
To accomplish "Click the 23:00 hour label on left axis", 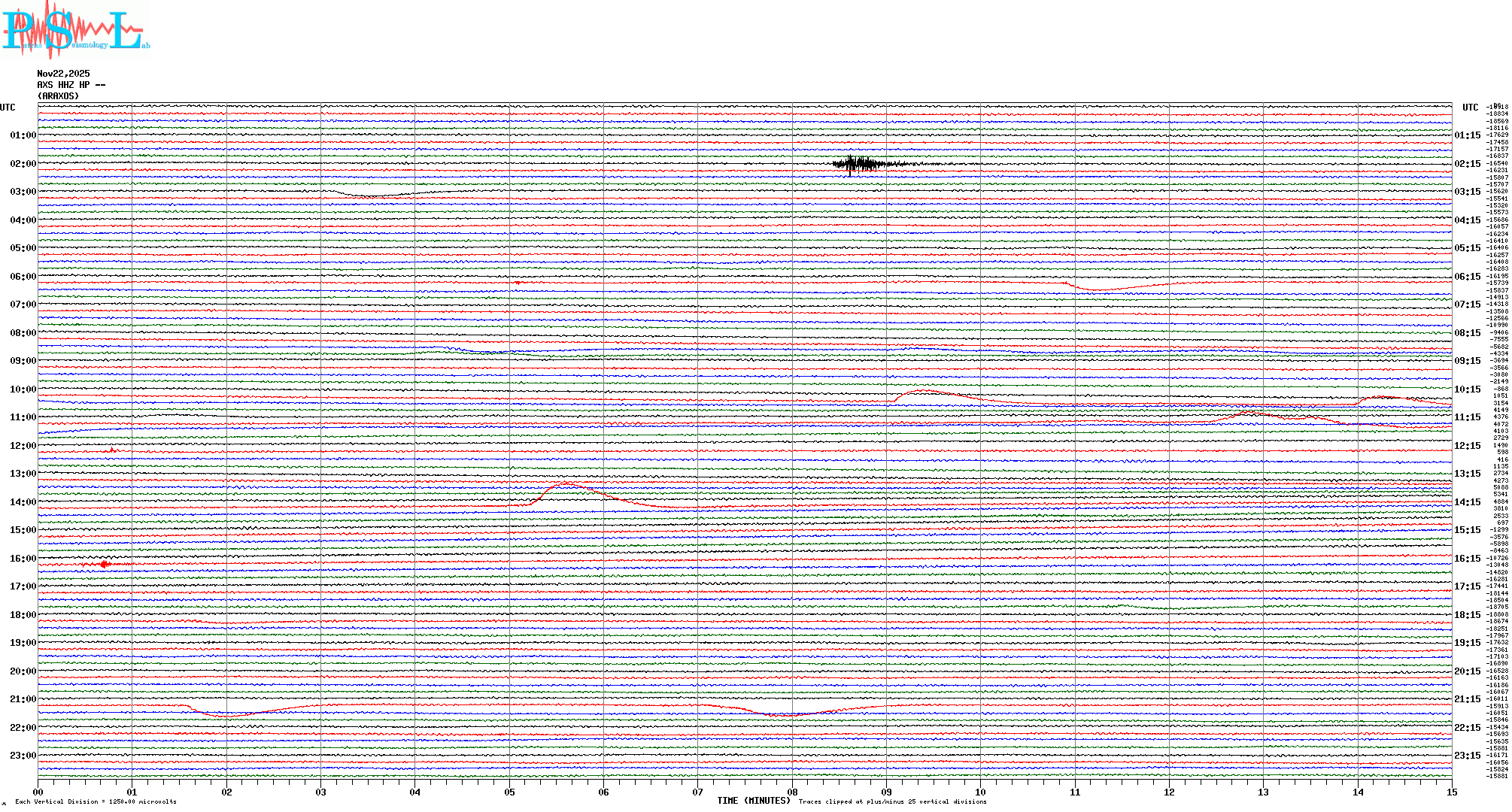I will [23, 756].
